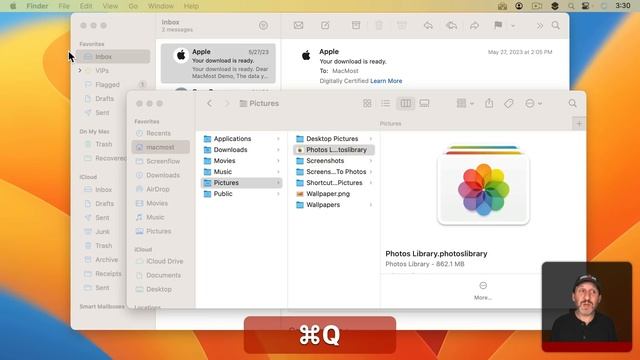This screenshot has width=640, height=360.
Task: Click compose new message icon in Mail
Action: tap(325, 25)
